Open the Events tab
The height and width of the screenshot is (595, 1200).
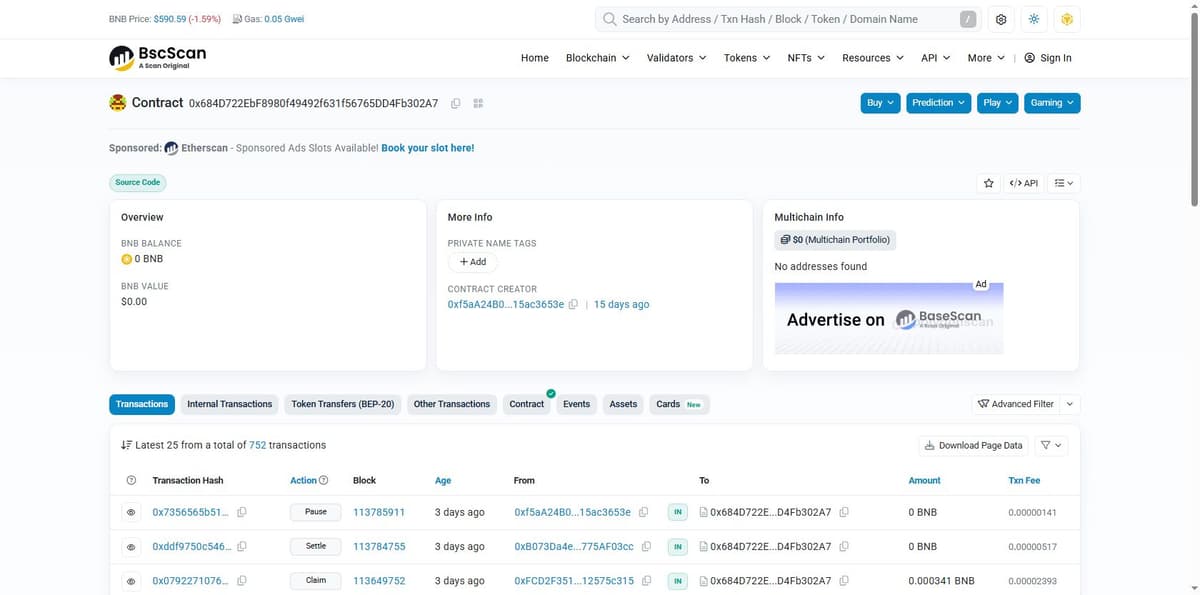[x=577, y=404]
